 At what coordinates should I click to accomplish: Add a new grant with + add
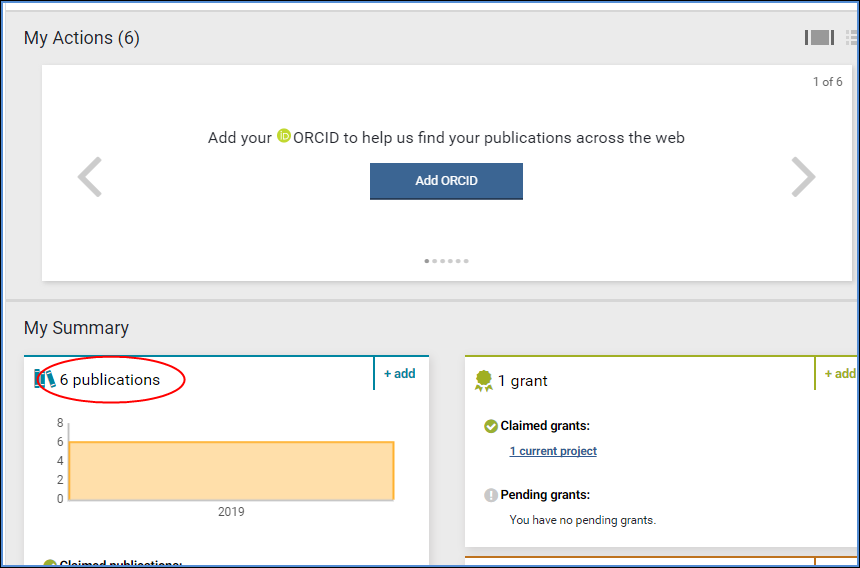(x=839, y=374)
